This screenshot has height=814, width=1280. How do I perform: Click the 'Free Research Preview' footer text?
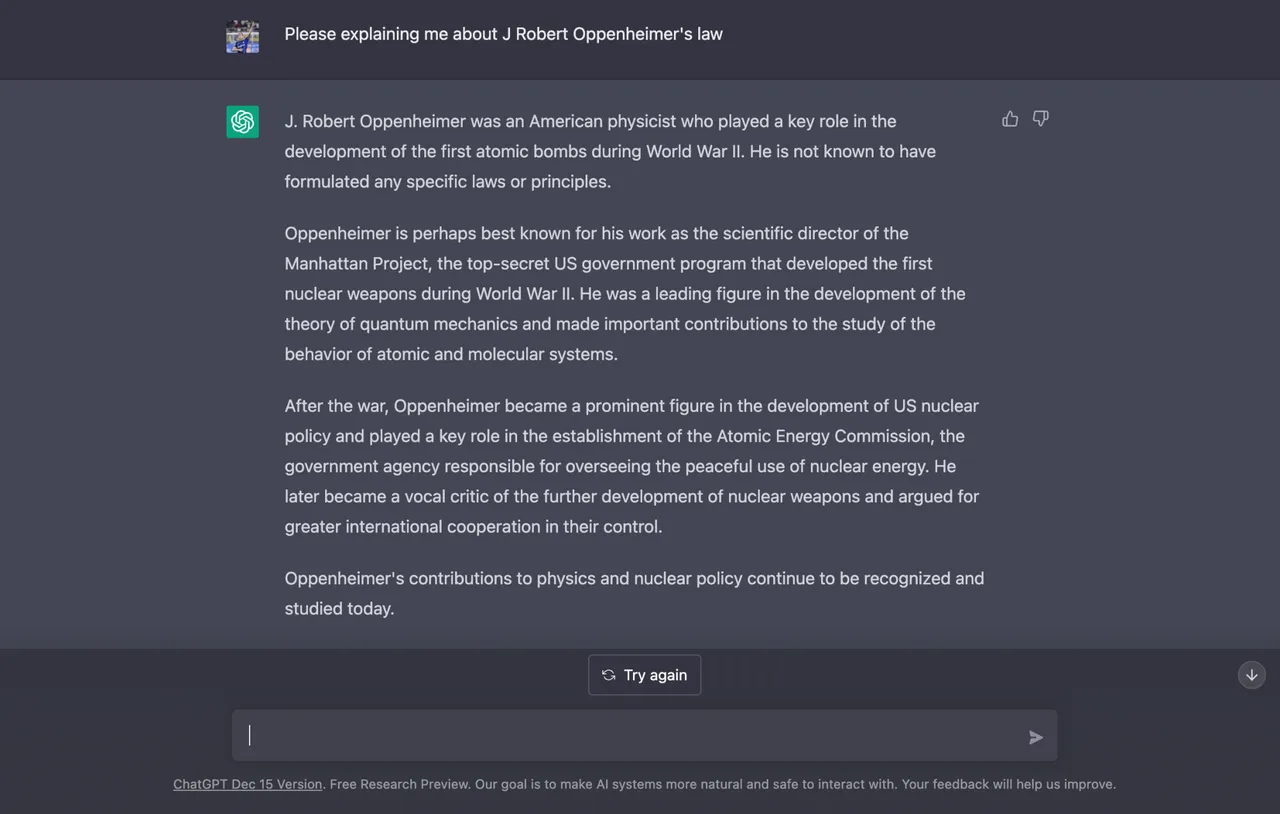pyautogui.click(x=399, y=784)
